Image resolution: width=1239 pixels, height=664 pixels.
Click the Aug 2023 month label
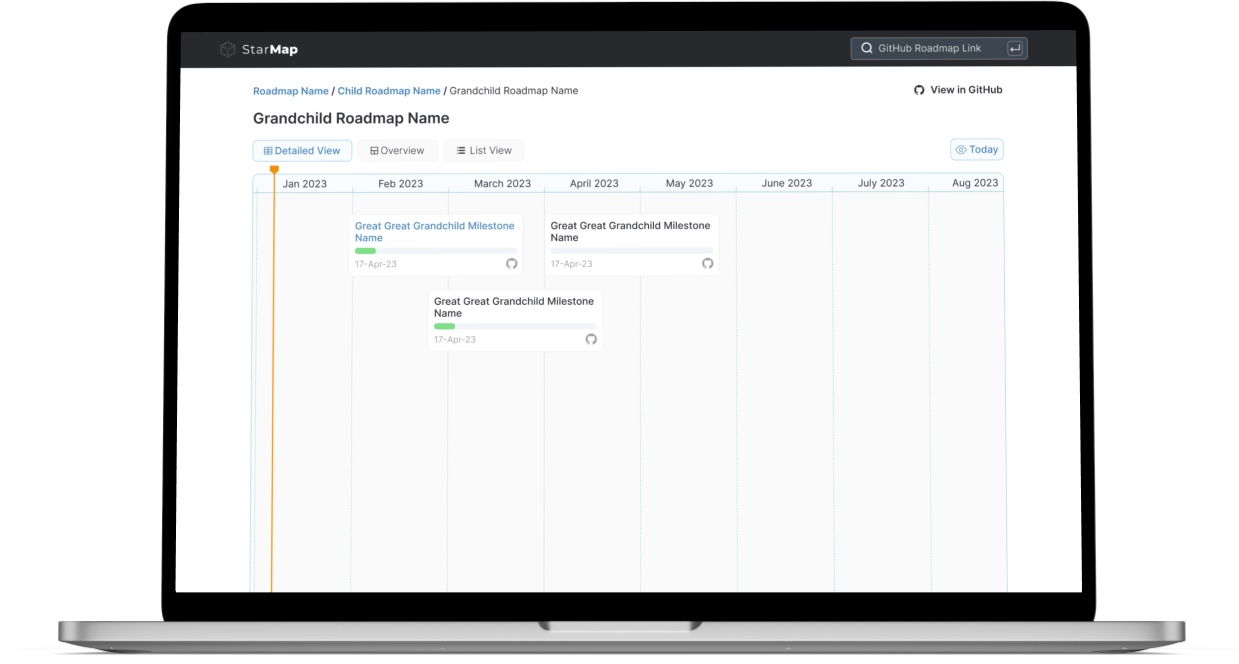[975, 184]
